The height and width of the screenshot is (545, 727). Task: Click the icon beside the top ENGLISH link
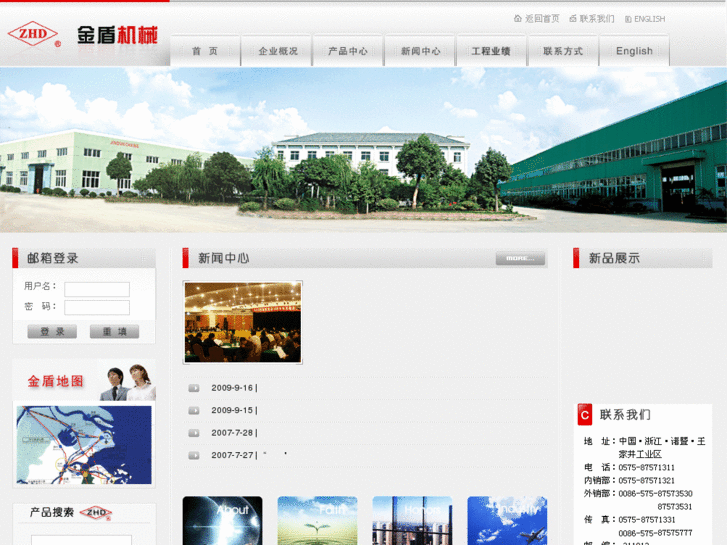[628, 19]
